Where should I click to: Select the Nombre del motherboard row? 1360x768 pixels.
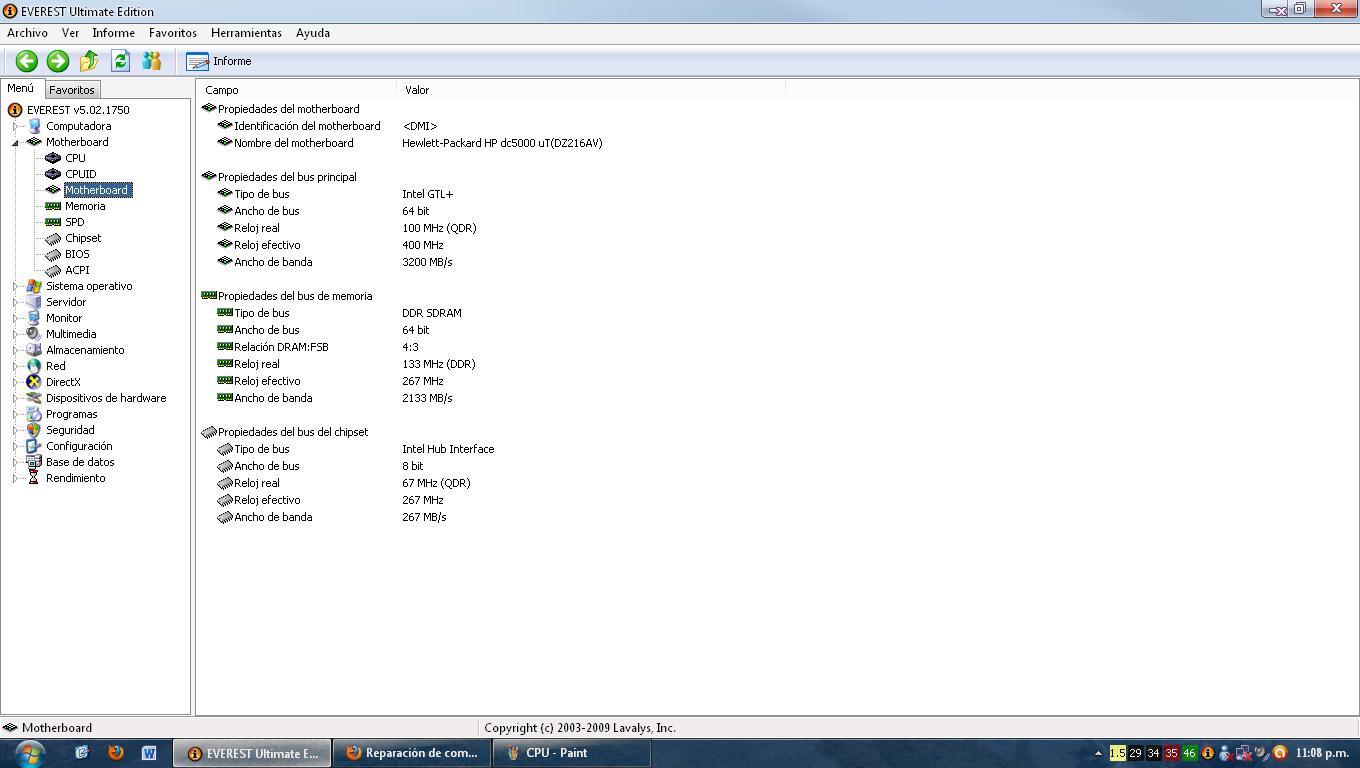[x=410, y=143]
